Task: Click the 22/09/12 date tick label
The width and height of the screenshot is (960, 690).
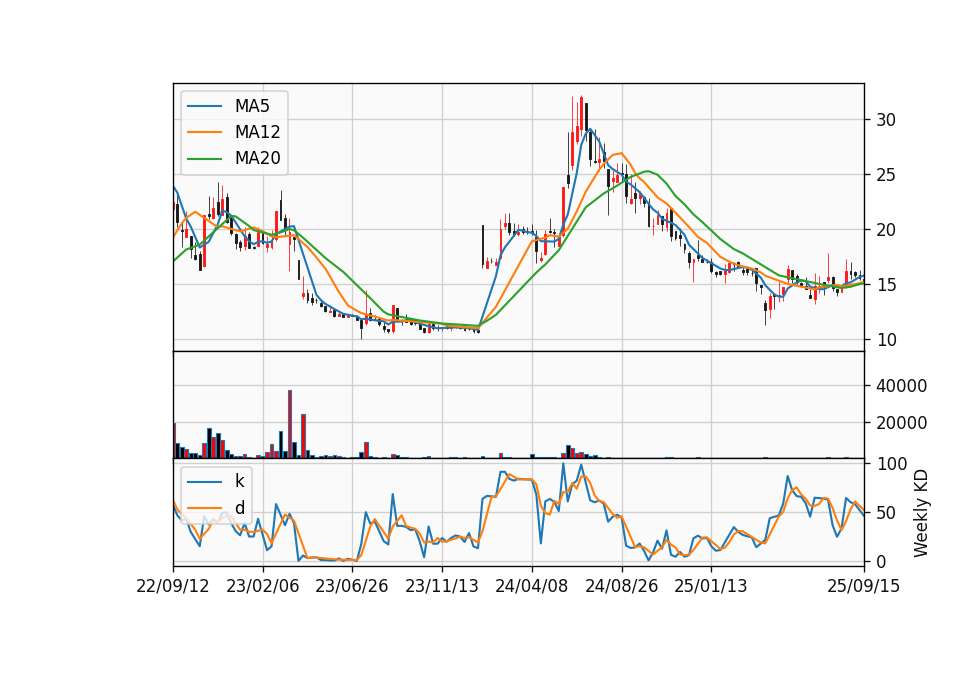Action: 173,586
